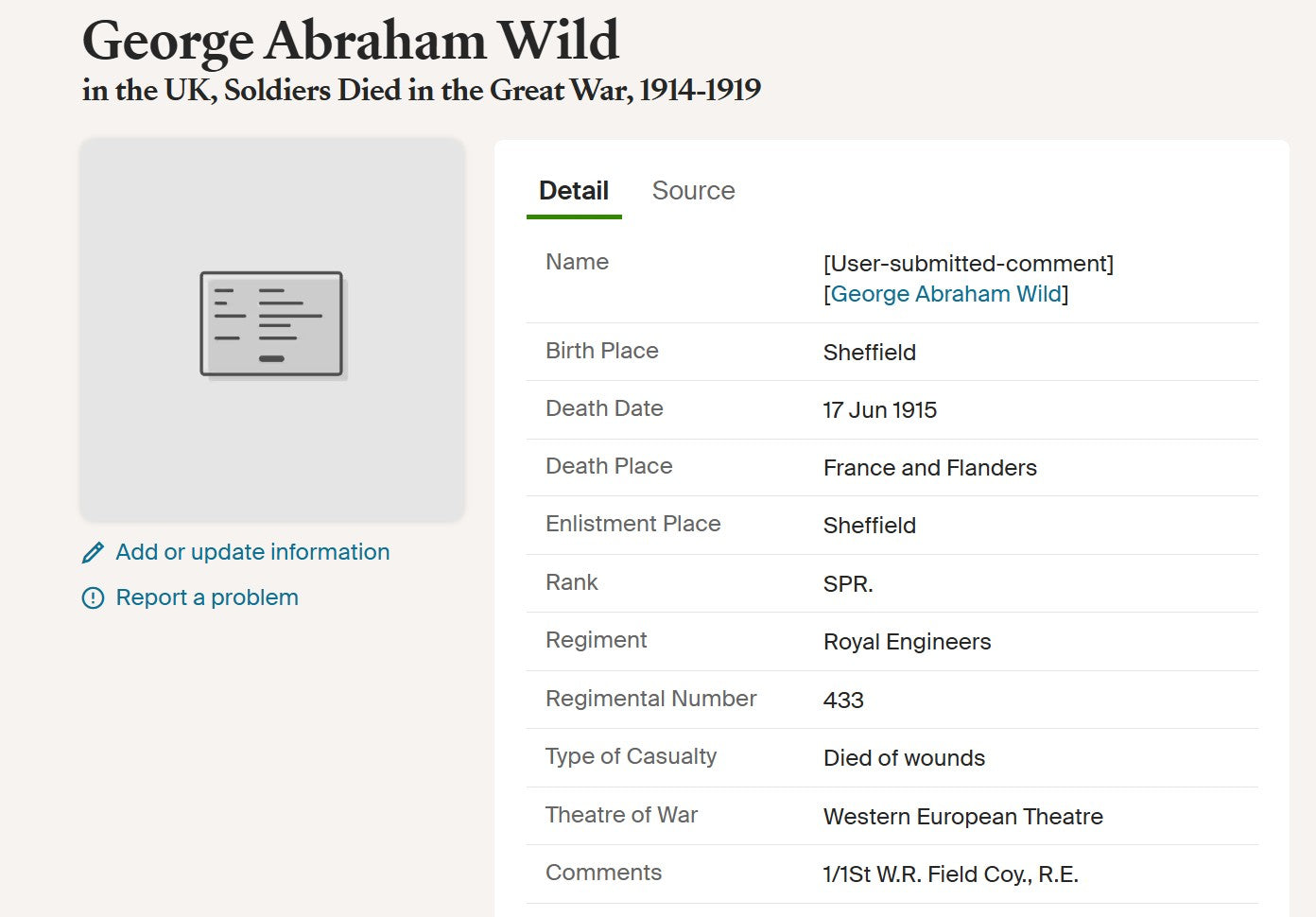
Task: Click the George Abraham Wild page heading
Action: [x=351, y=41]
